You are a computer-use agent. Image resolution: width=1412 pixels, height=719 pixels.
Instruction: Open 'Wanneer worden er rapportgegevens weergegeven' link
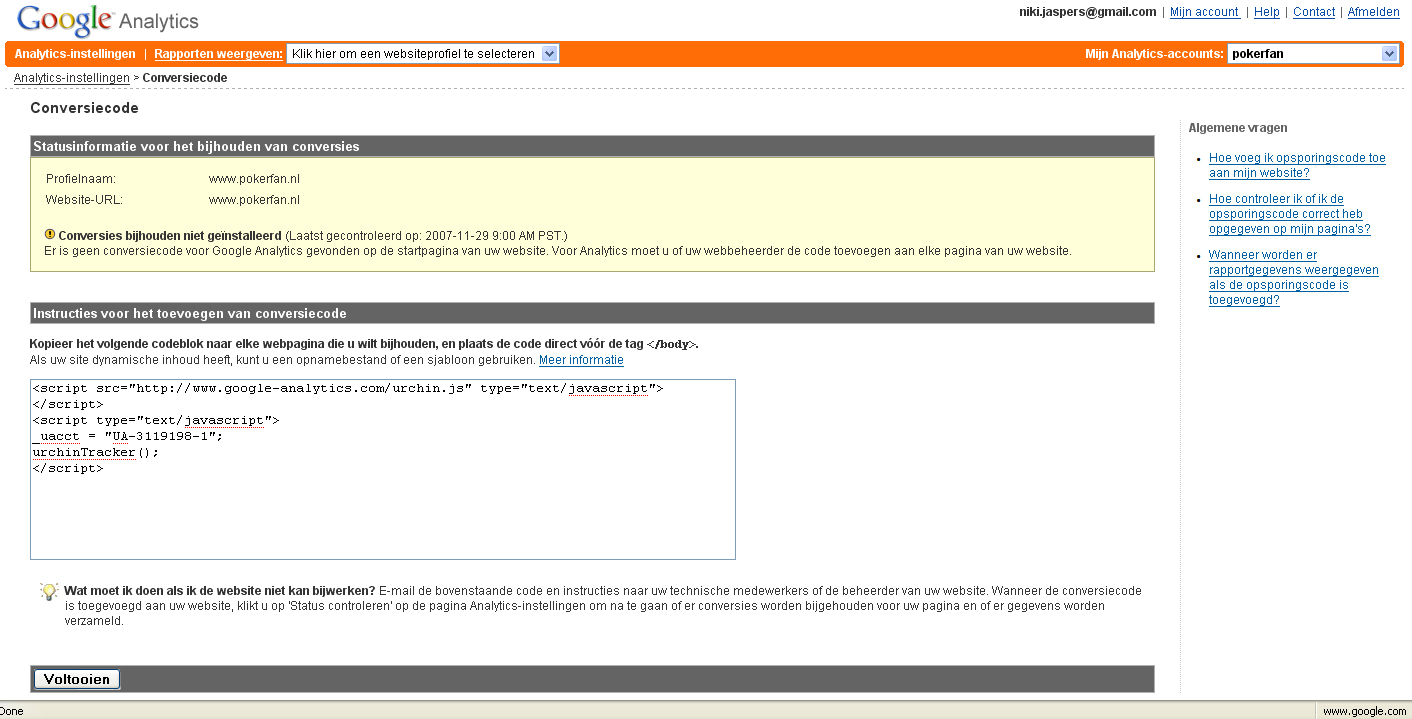click(1294, 277)
